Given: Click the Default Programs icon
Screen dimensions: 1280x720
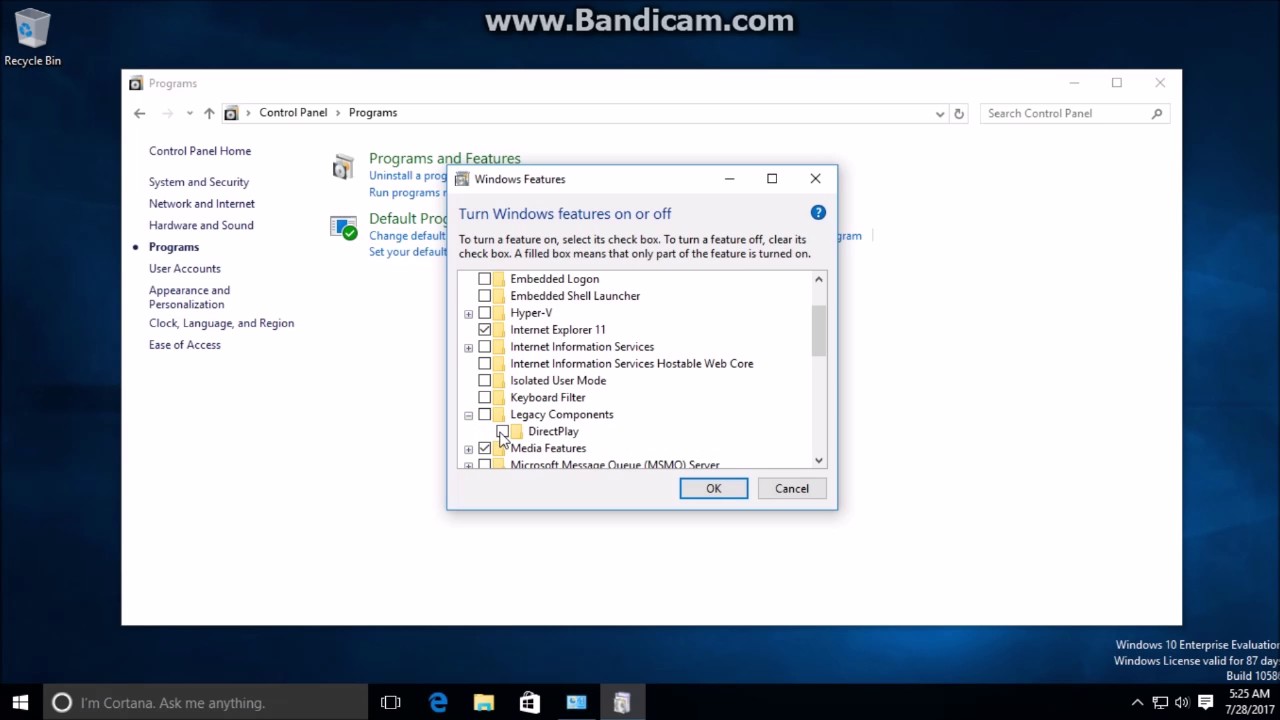Looking at the screenshot, I should pyautogui.click(x=343, y=227).
